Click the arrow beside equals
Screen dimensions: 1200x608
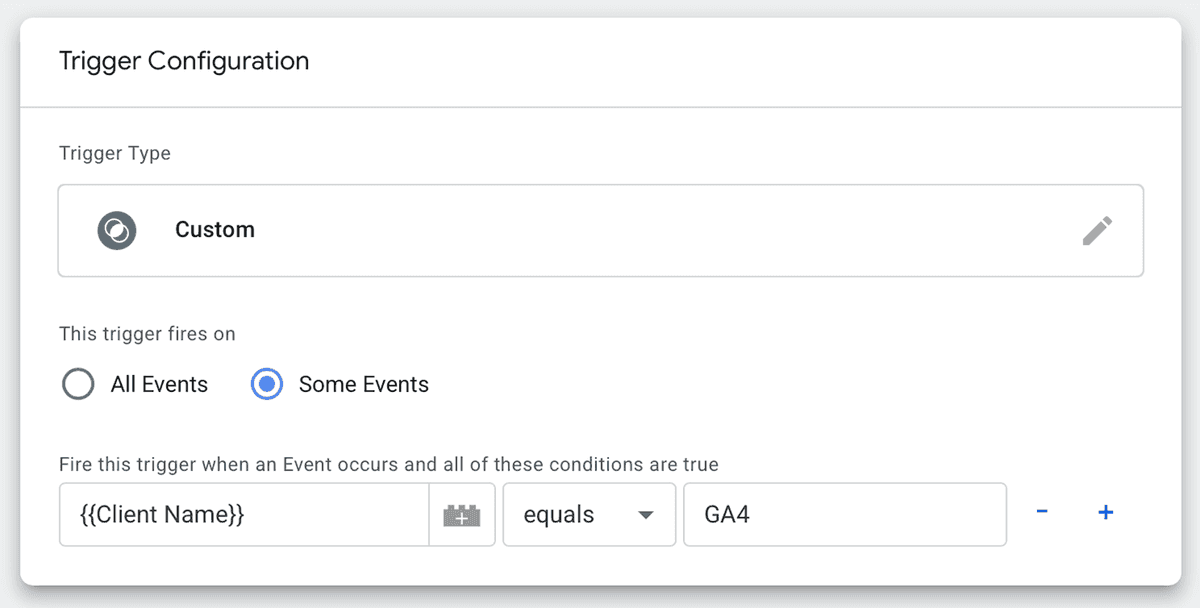click(646, 515)
